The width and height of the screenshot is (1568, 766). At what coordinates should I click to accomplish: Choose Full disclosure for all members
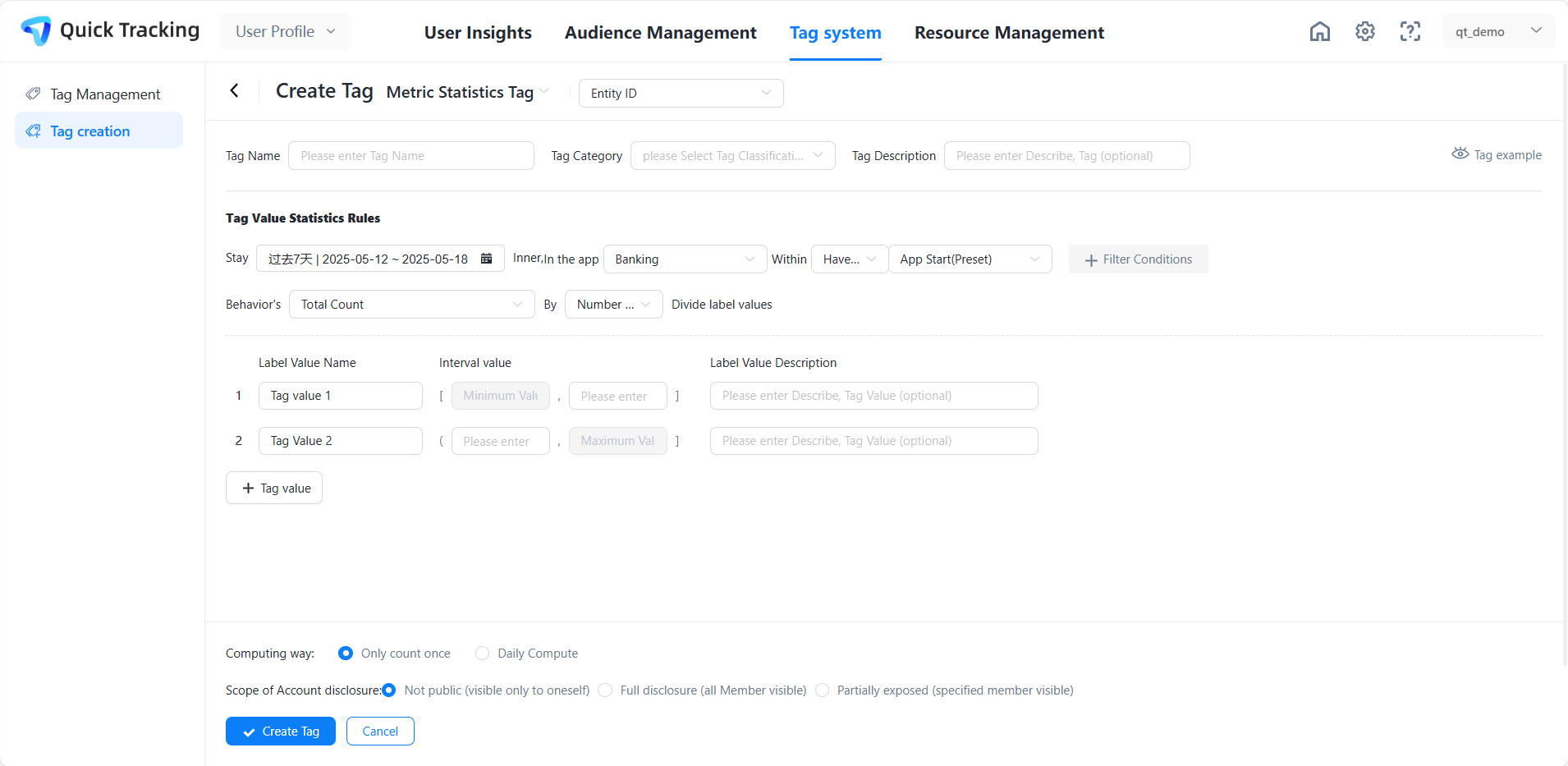coord(605,690)
